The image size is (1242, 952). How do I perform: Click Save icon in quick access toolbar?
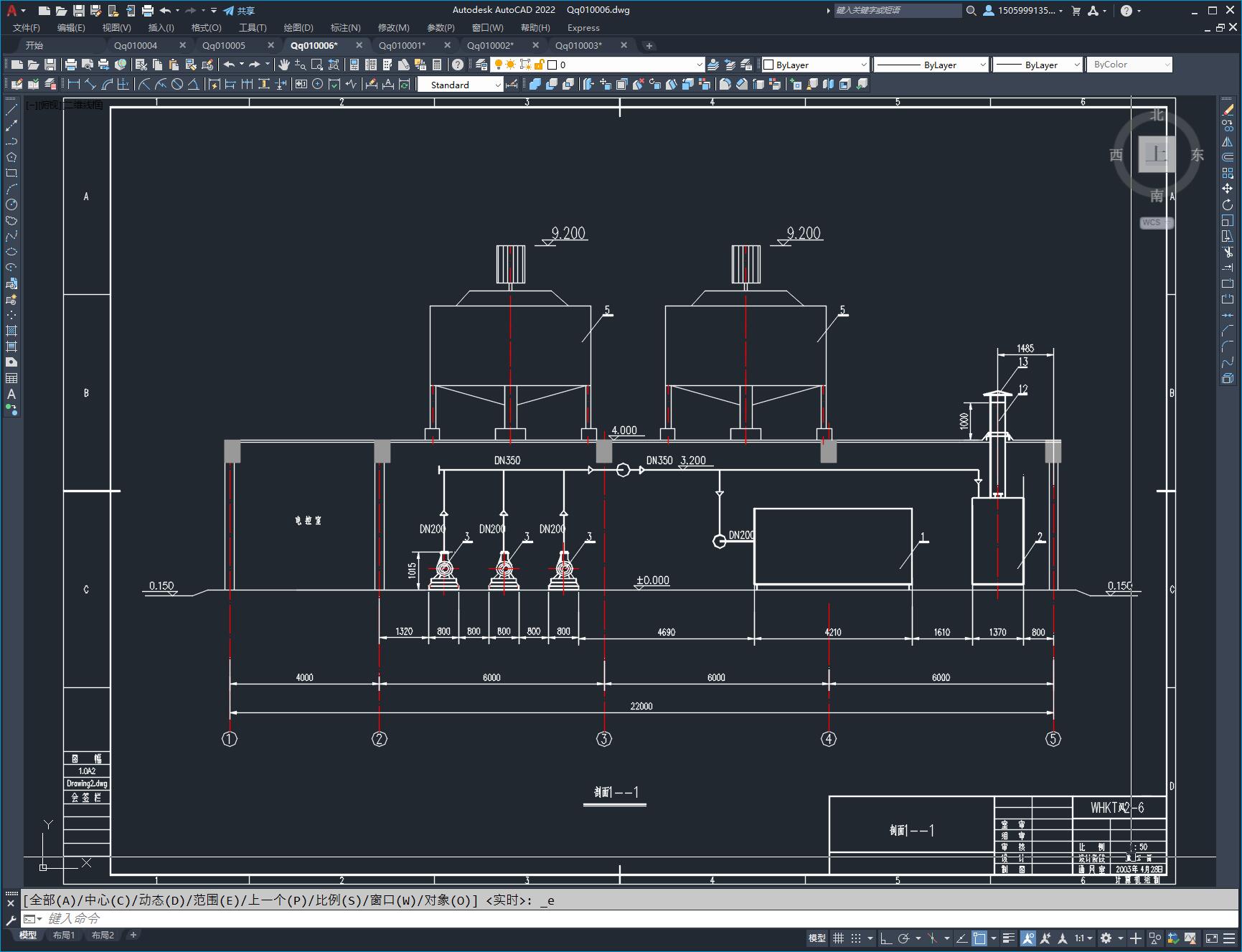pyautogui.click(x=79, y=11)
